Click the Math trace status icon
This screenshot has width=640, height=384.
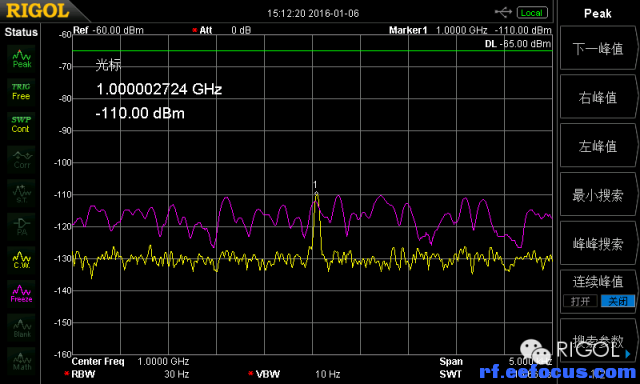[x=21, y=361]
